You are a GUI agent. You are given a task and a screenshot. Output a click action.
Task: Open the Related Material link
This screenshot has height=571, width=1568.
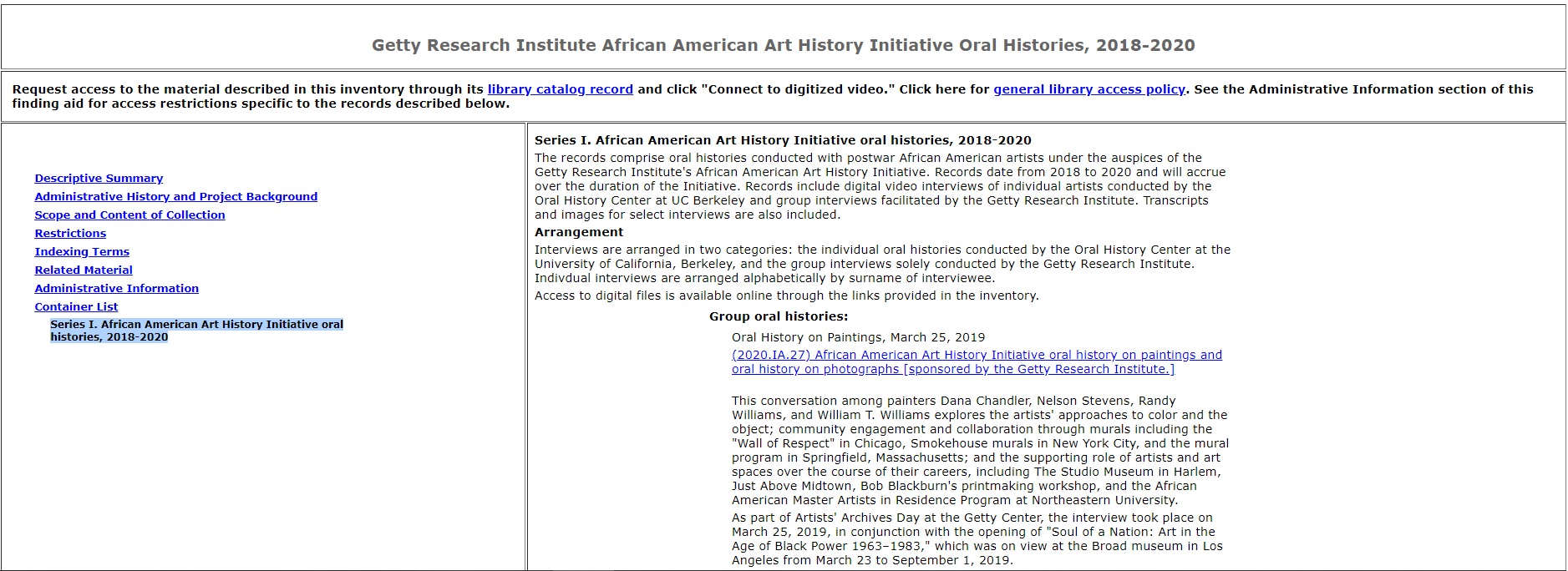click(84, 270)
